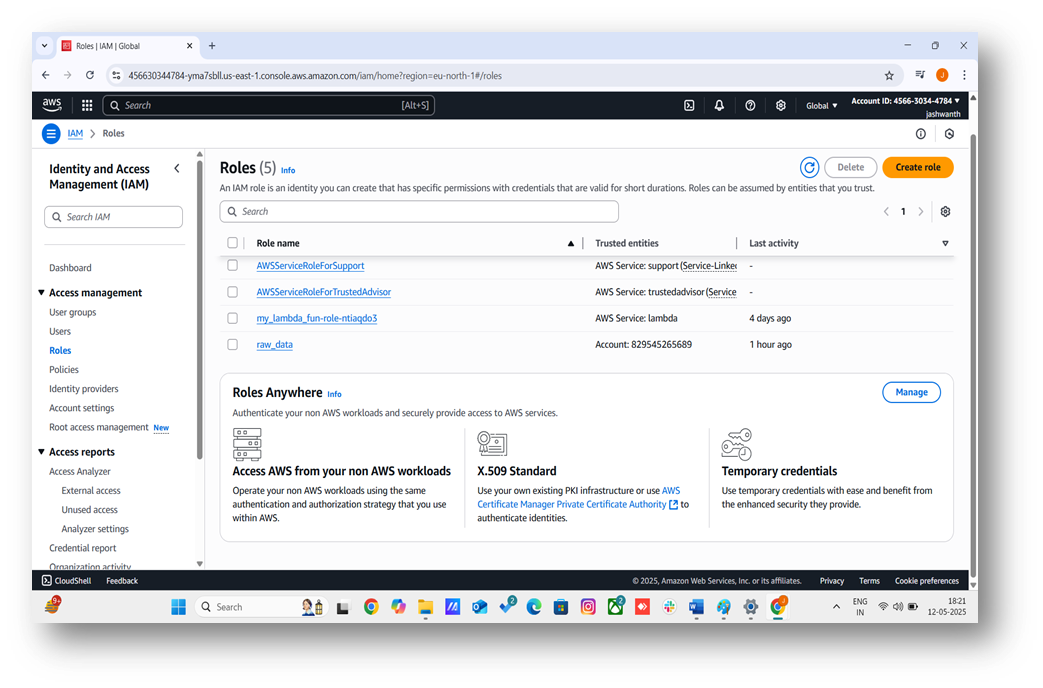Sort by Last activity column arrow
The image size is (1043, 688).
pos(945,244)
